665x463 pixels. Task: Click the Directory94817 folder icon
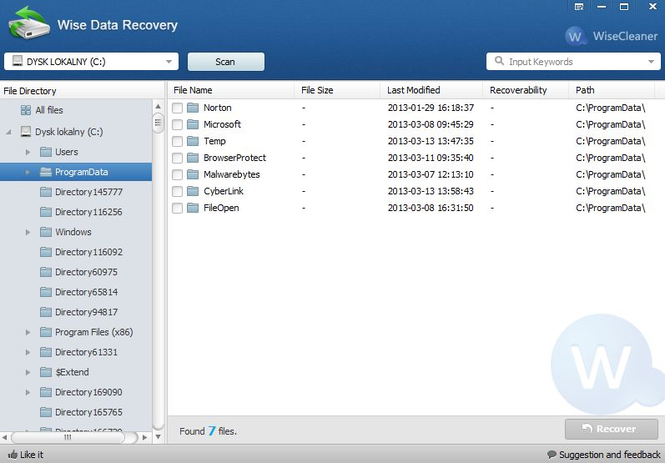[46, 312]
